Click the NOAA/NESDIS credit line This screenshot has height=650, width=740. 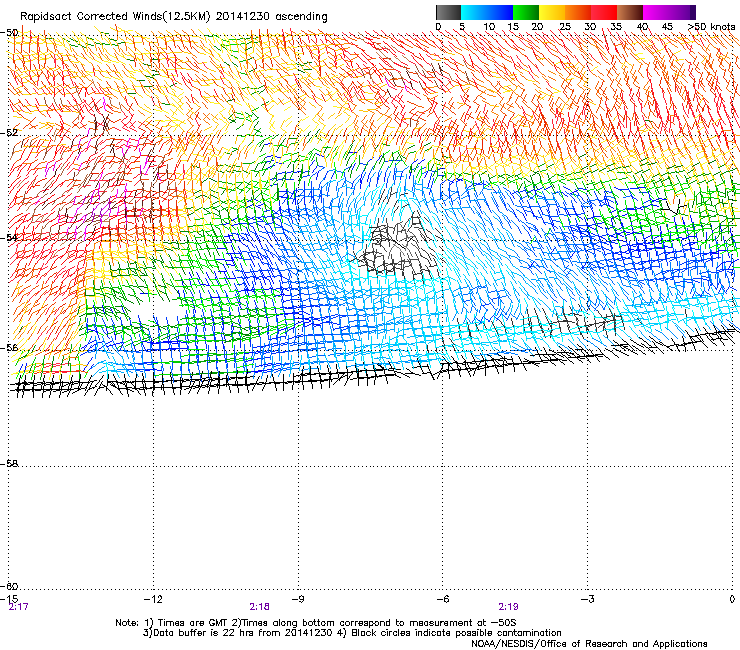(x=589, y=644)
